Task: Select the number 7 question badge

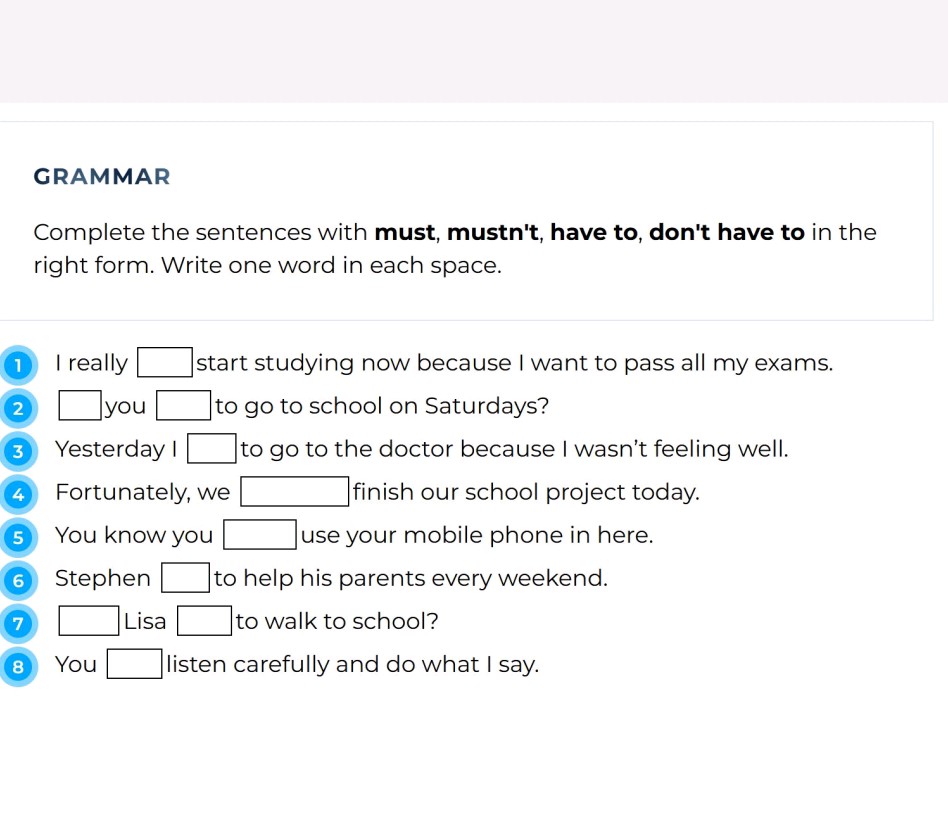Action: click(18, 624)
